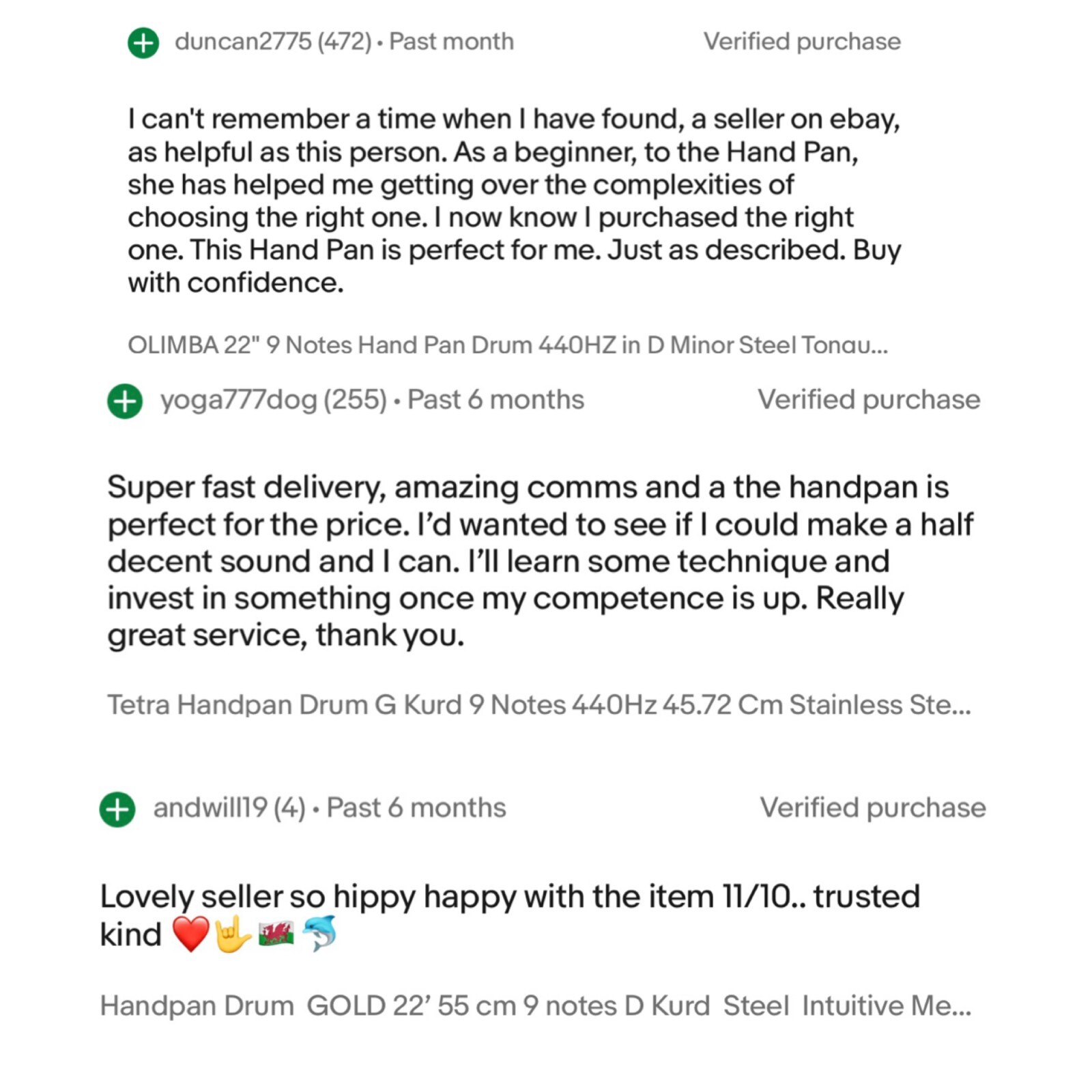The width and height of the screenshot is (1092, 1092).
Task: Click the green plus icon next to yoga777dog
Action: click(x=125, y=401)
